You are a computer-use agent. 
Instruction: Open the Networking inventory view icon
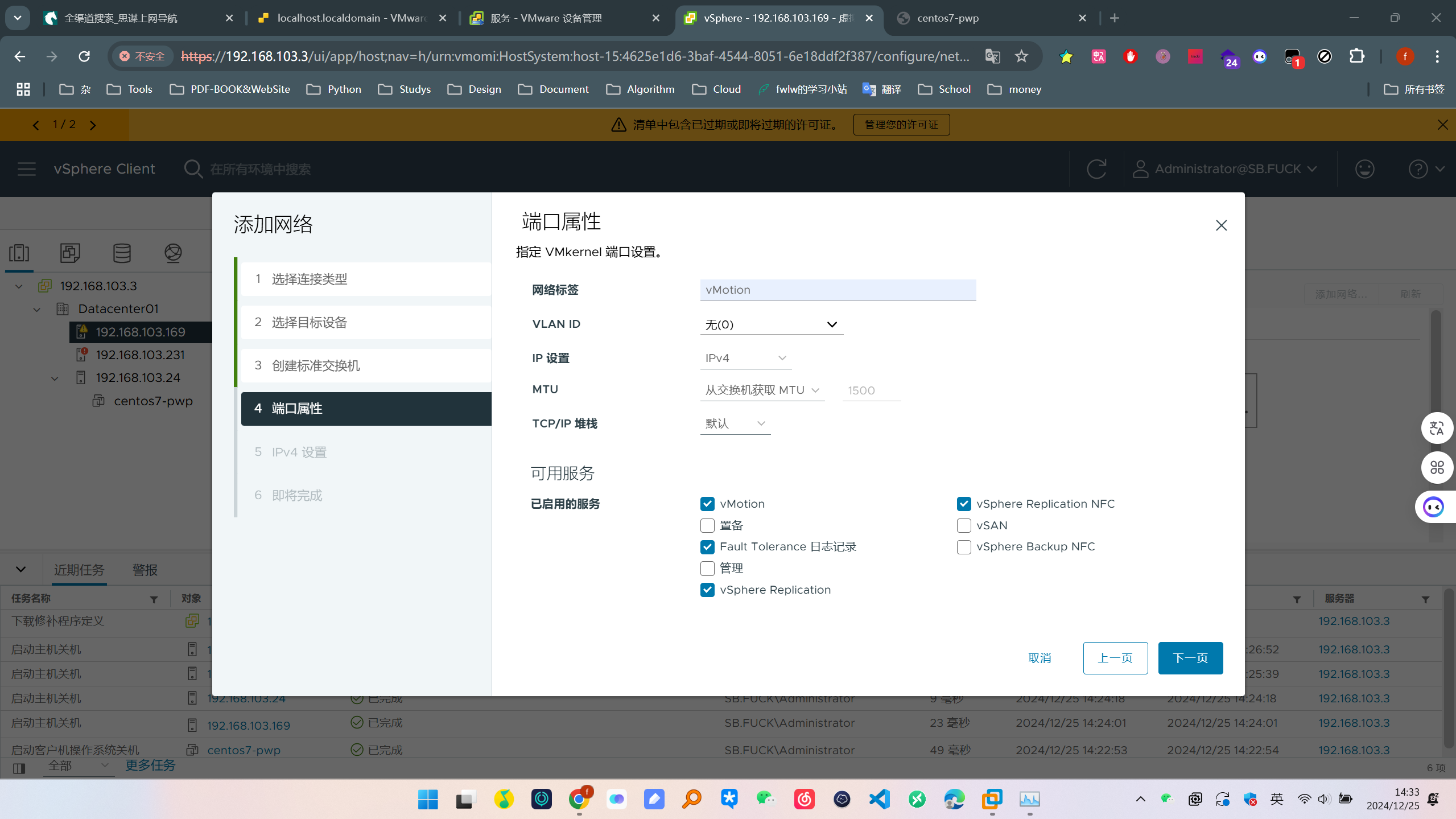(173, 253)
